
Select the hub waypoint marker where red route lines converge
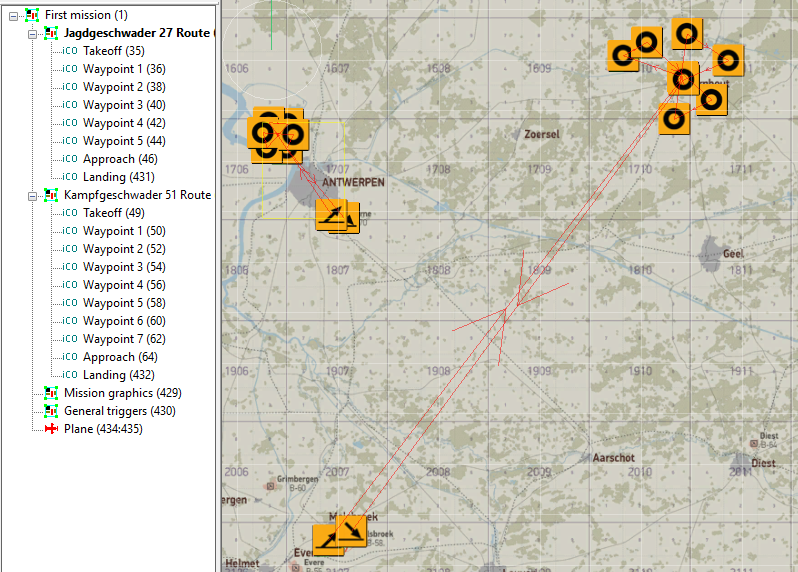[x=683, y=79]
